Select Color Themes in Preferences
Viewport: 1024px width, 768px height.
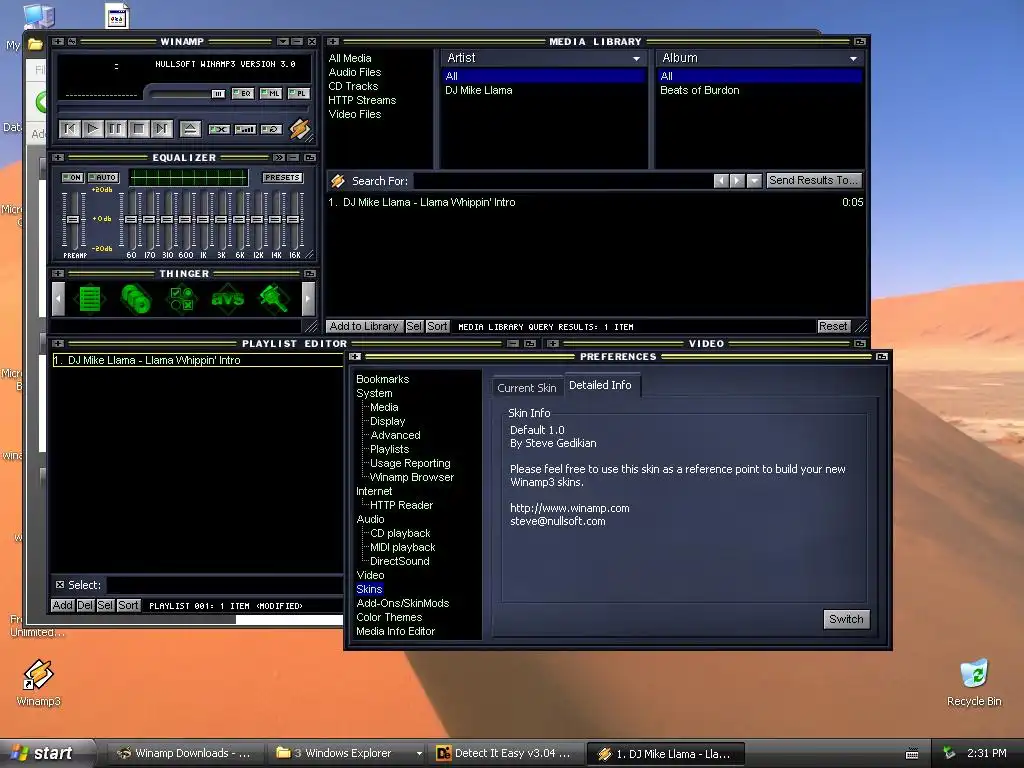(389, 617)
